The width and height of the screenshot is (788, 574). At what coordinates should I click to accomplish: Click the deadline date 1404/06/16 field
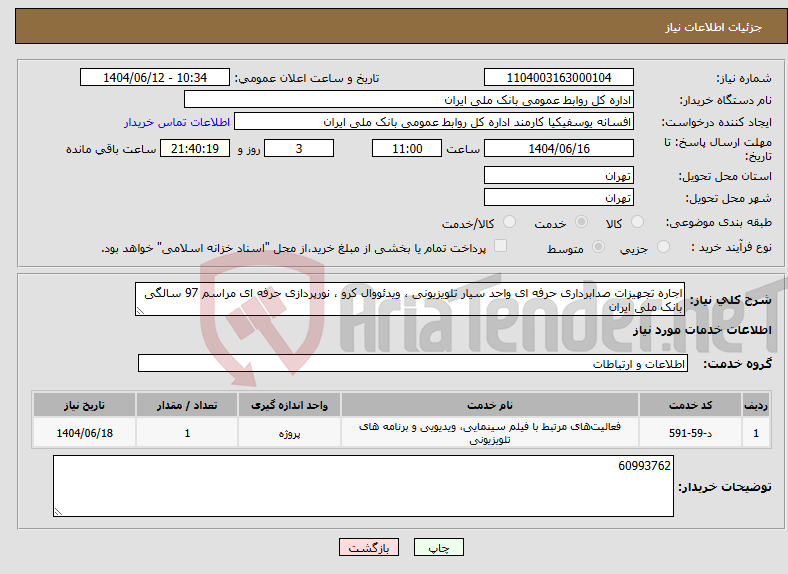coord(558,148)
